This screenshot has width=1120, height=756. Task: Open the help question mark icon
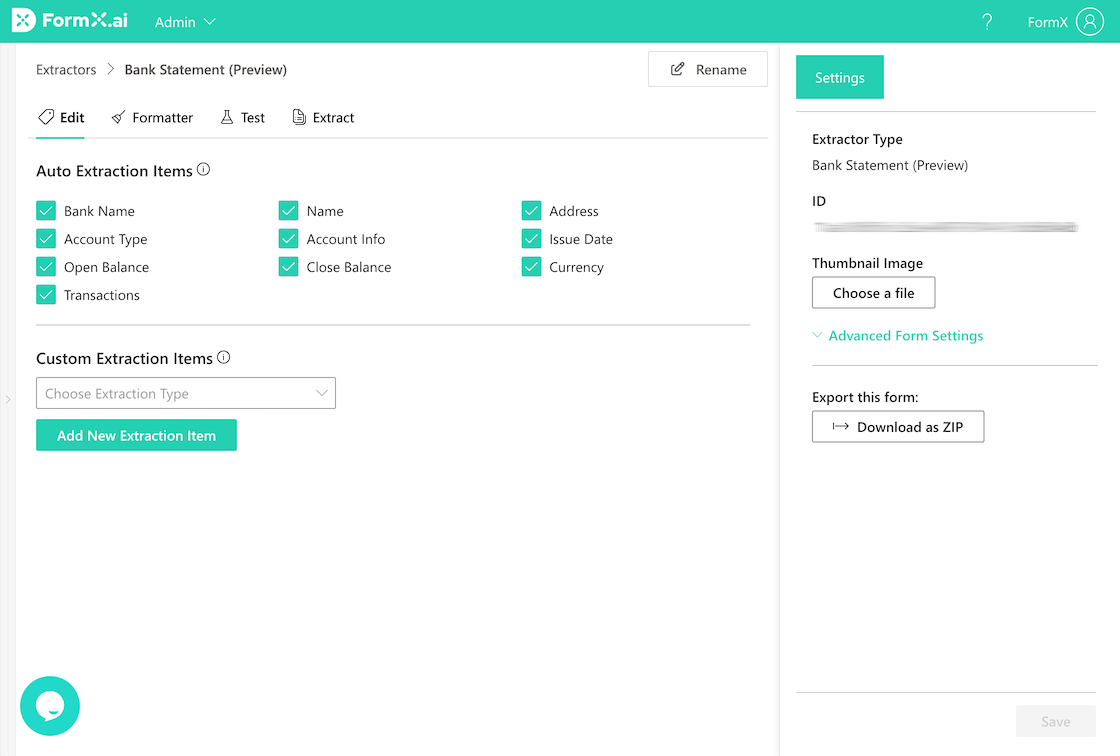986,22
